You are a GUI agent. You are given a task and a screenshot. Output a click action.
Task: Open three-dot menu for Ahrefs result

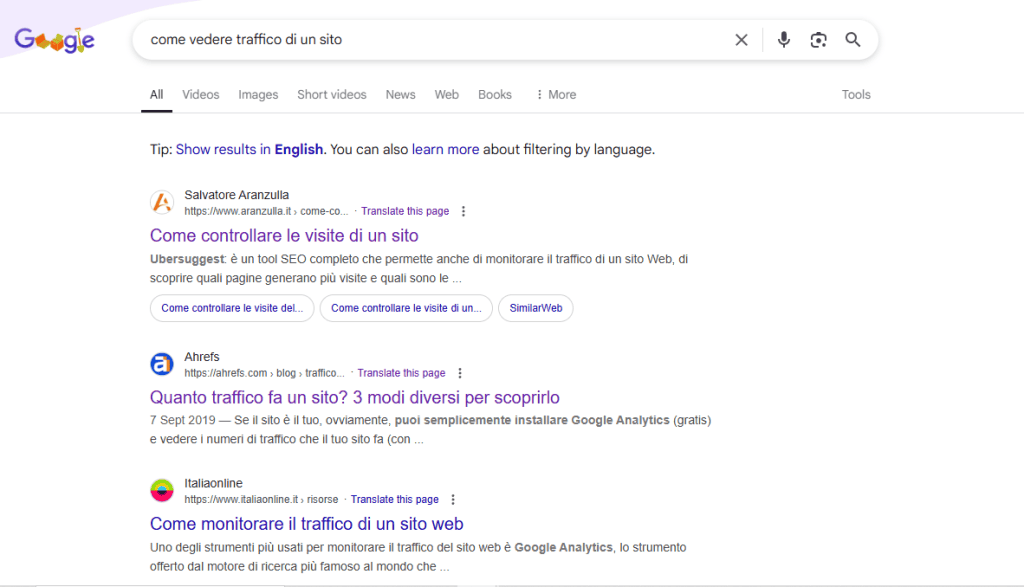460,373
